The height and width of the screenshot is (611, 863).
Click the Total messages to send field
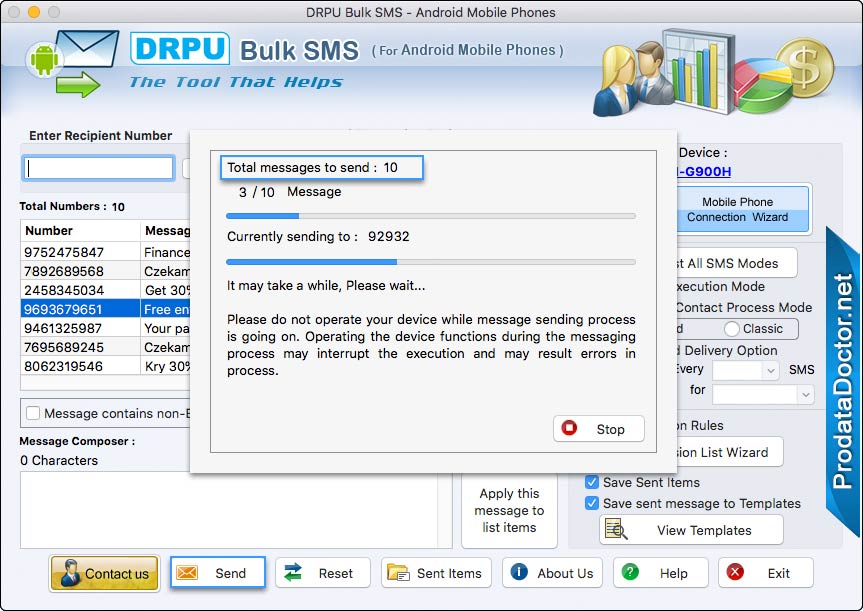click(322, 167)
